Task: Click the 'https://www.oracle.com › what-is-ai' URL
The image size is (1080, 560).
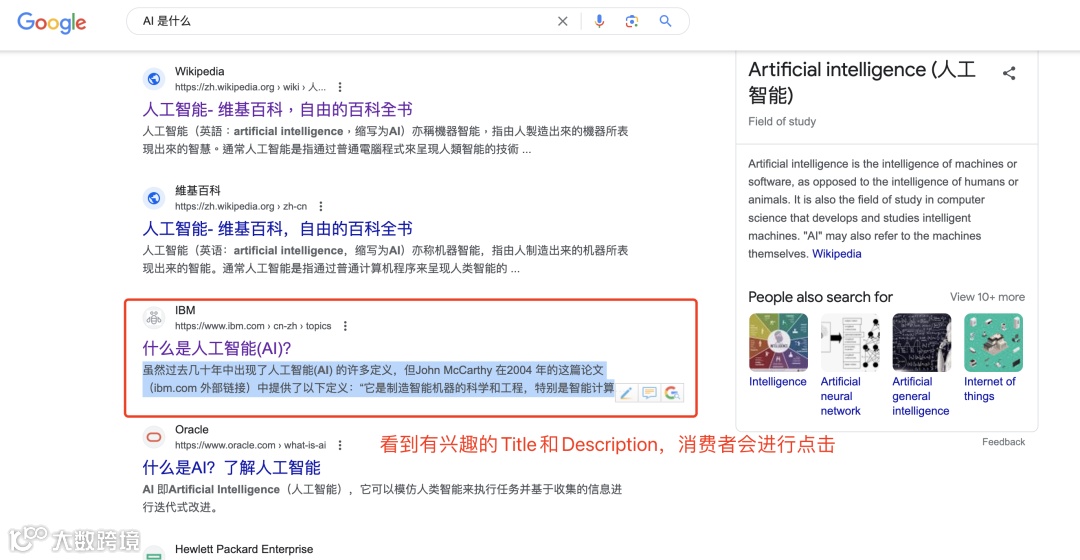Action: point(250,445)
